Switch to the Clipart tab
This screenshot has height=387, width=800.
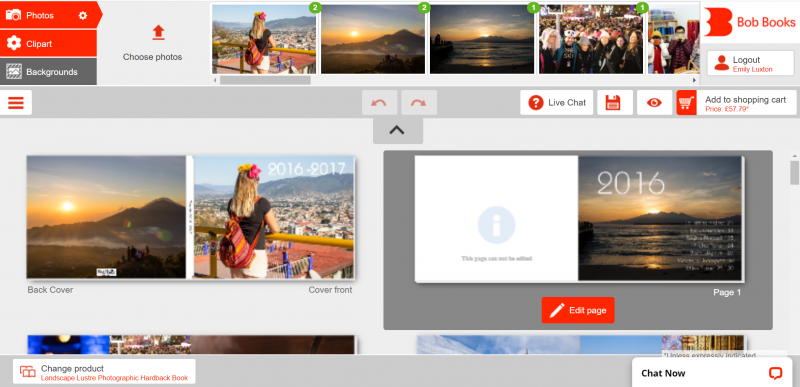48,43
